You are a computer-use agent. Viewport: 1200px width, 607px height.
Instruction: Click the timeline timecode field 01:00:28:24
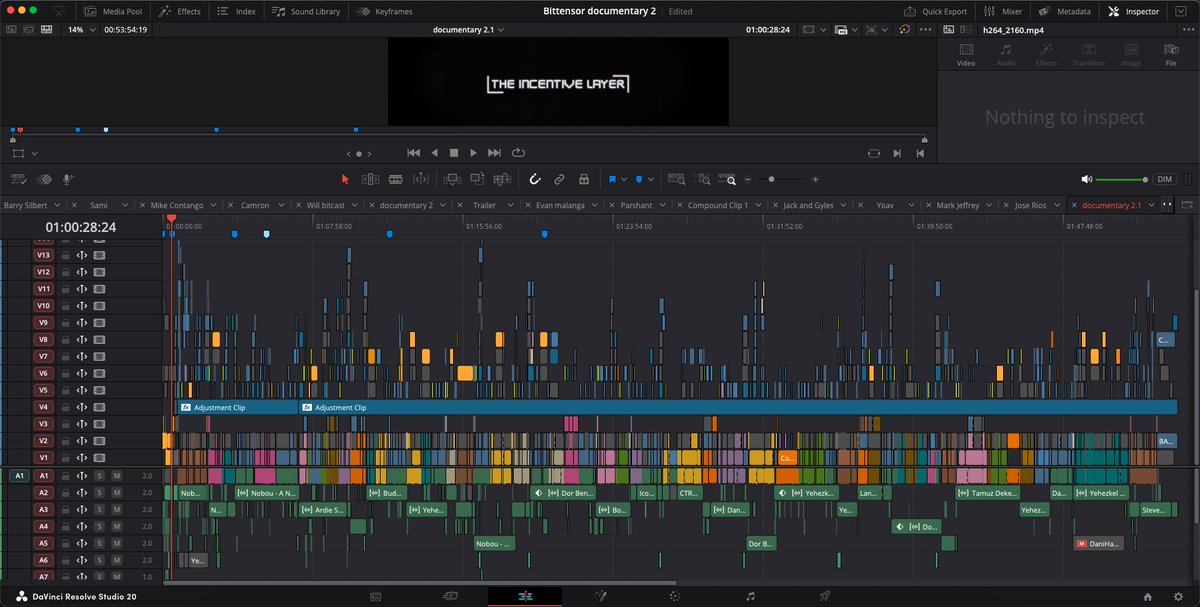point(80,227)
